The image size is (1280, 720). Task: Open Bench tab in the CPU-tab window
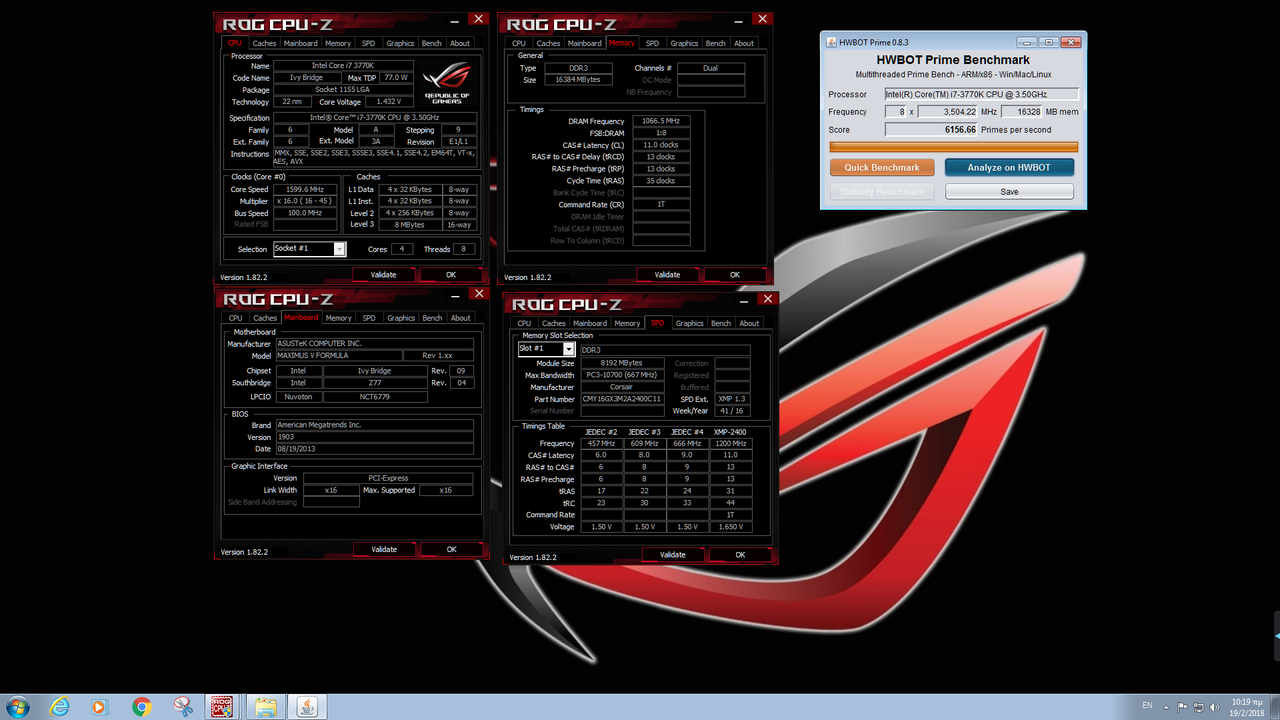pos(431,43)
